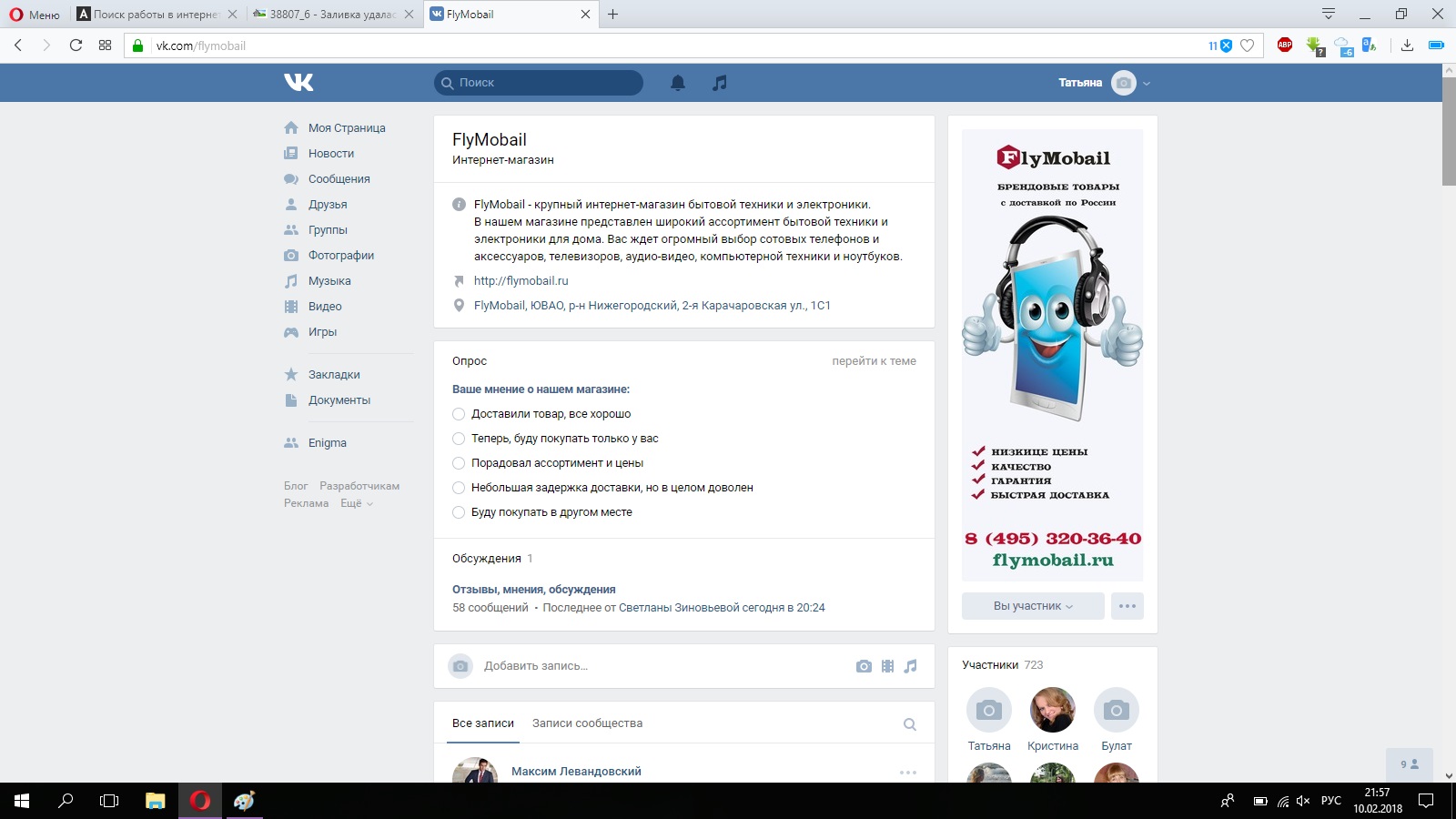Screen dimensions: 1456x819
Task: Open File Explorer from taskbar
Action: pyautogui.click(x=156, y=801)
